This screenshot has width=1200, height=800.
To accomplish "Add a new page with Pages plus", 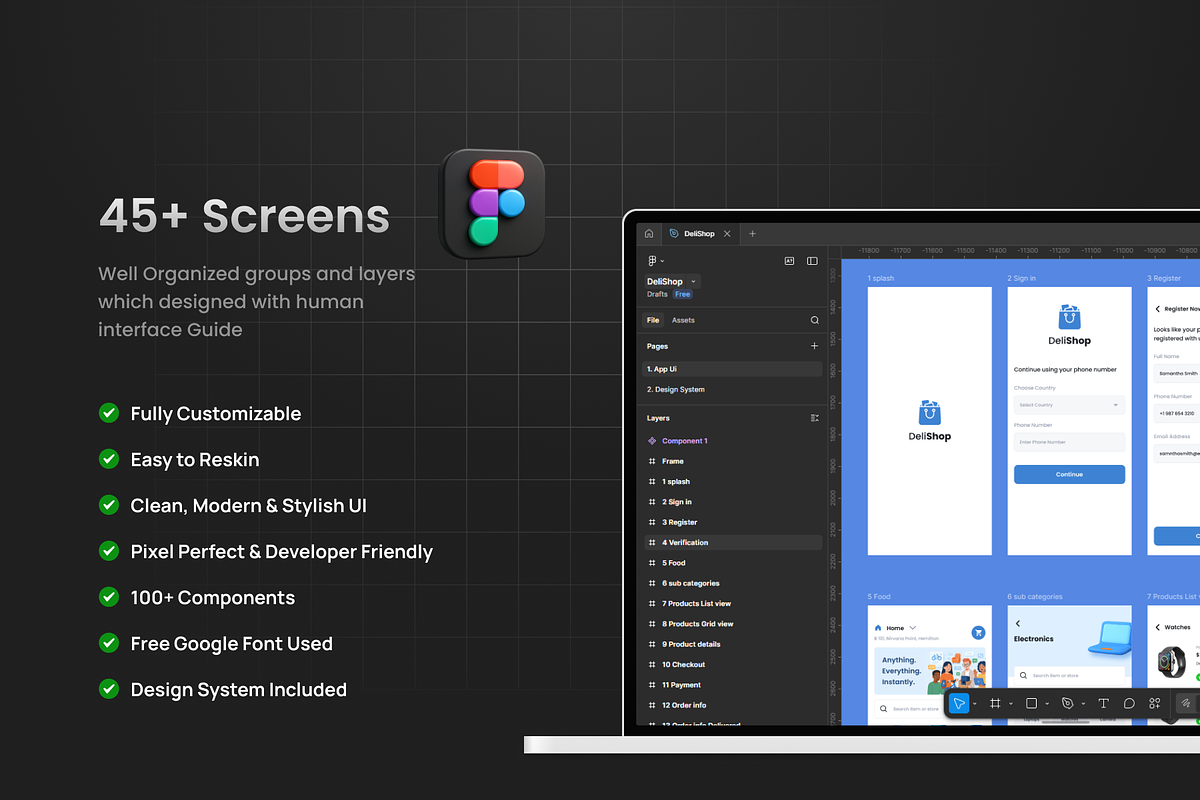I will (x=814, y=346).
